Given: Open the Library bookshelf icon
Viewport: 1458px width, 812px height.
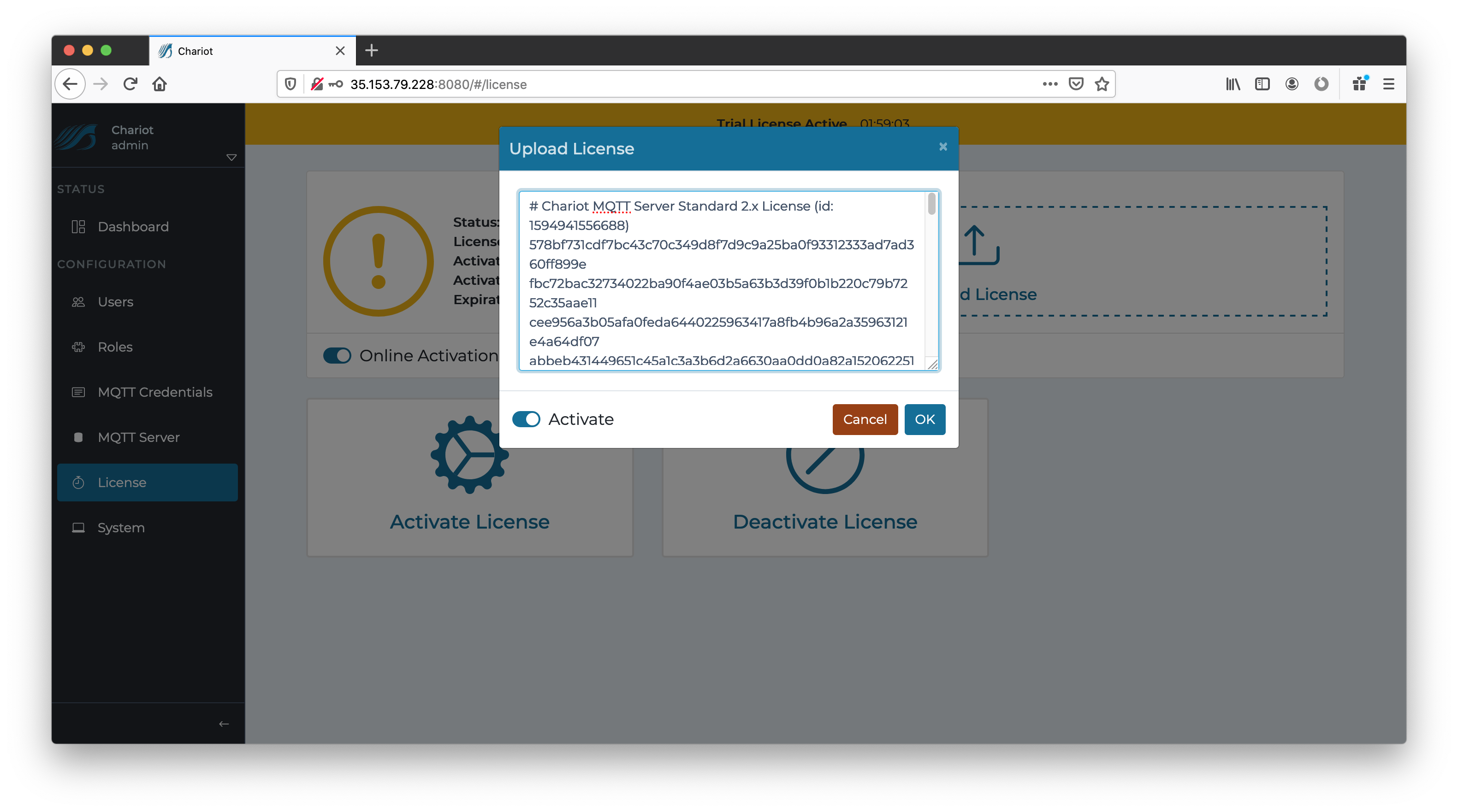Looking at the screenshot, I should tap(1233, 84).
